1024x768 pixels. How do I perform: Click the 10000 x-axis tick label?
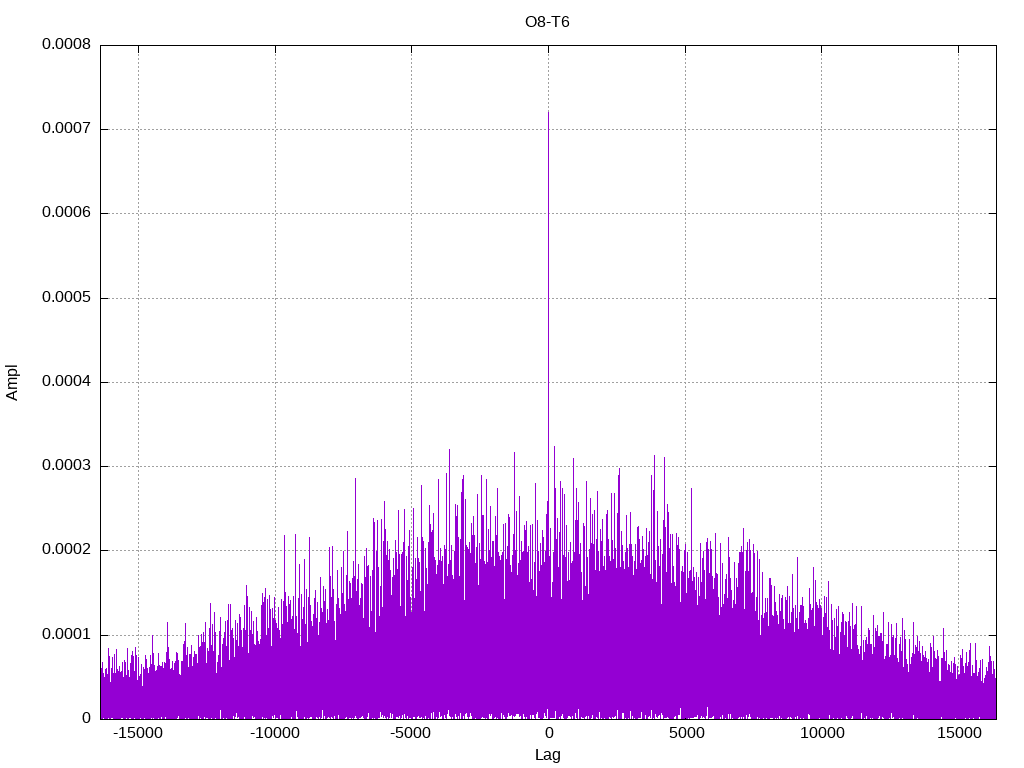(821, 734)
